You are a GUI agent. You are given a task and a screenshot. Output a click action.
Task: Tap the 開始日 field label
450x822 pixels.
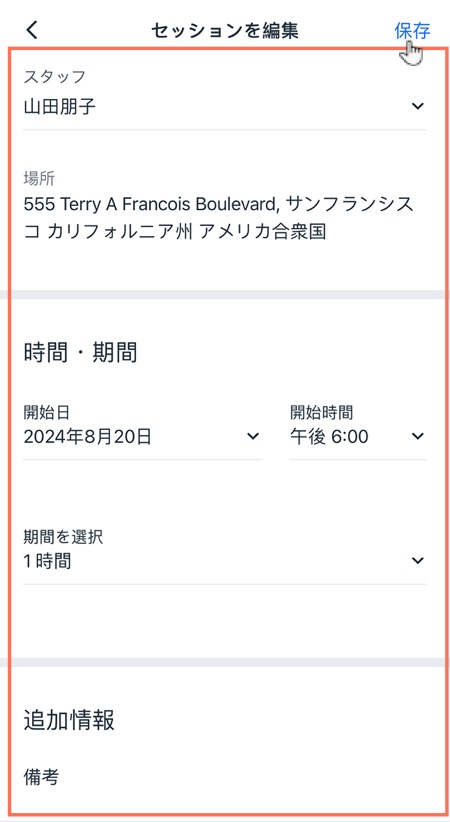click(47, 413)
